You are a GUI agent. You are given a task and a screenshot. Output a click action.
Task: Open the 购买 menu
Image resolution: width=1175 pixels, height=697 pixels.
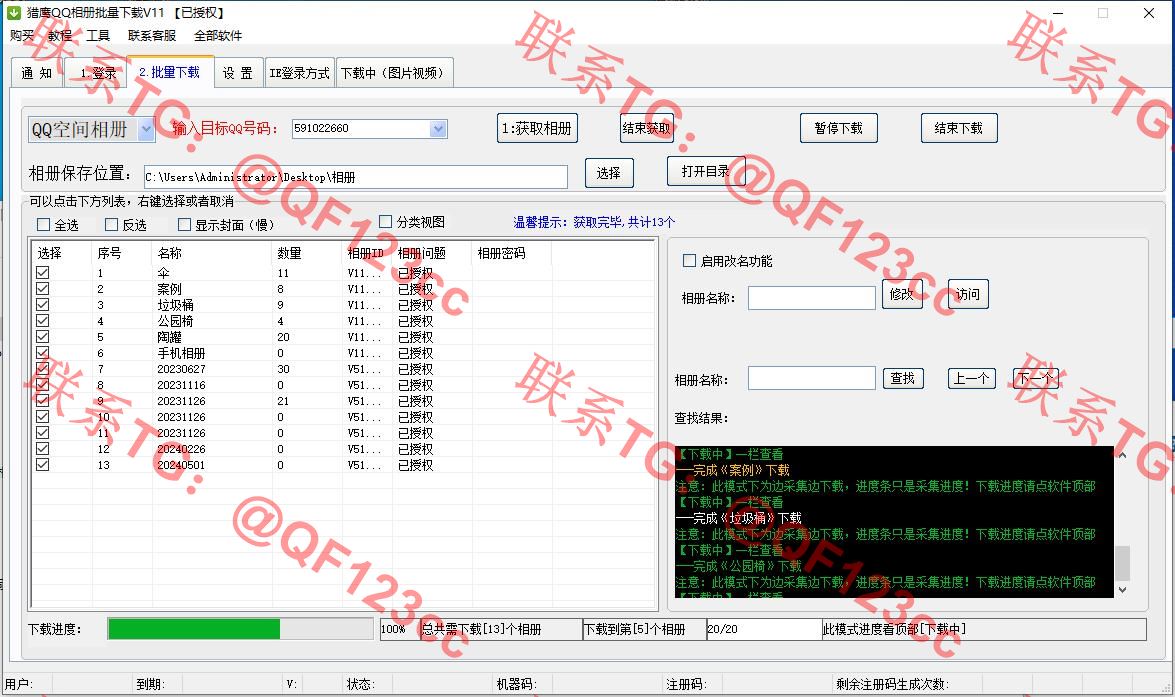[22, 35]
